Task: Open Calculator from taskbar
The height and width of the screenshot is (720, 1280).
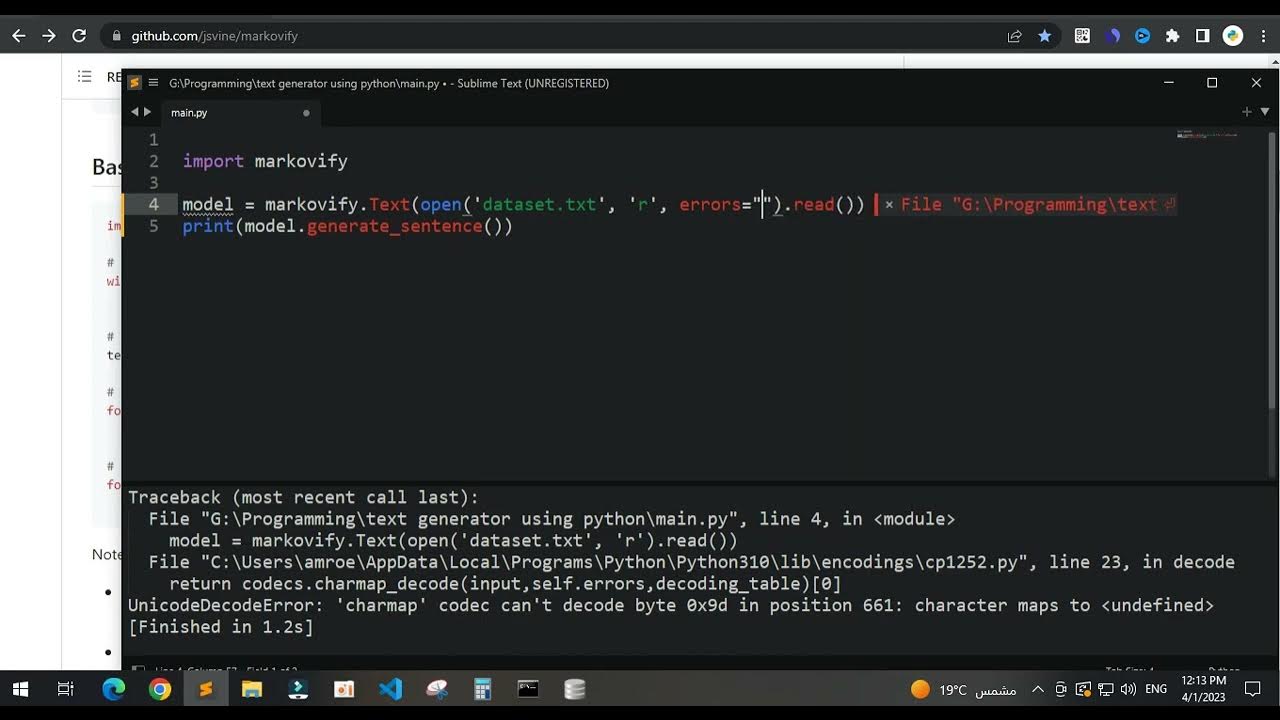Action: tap(483, 689)
